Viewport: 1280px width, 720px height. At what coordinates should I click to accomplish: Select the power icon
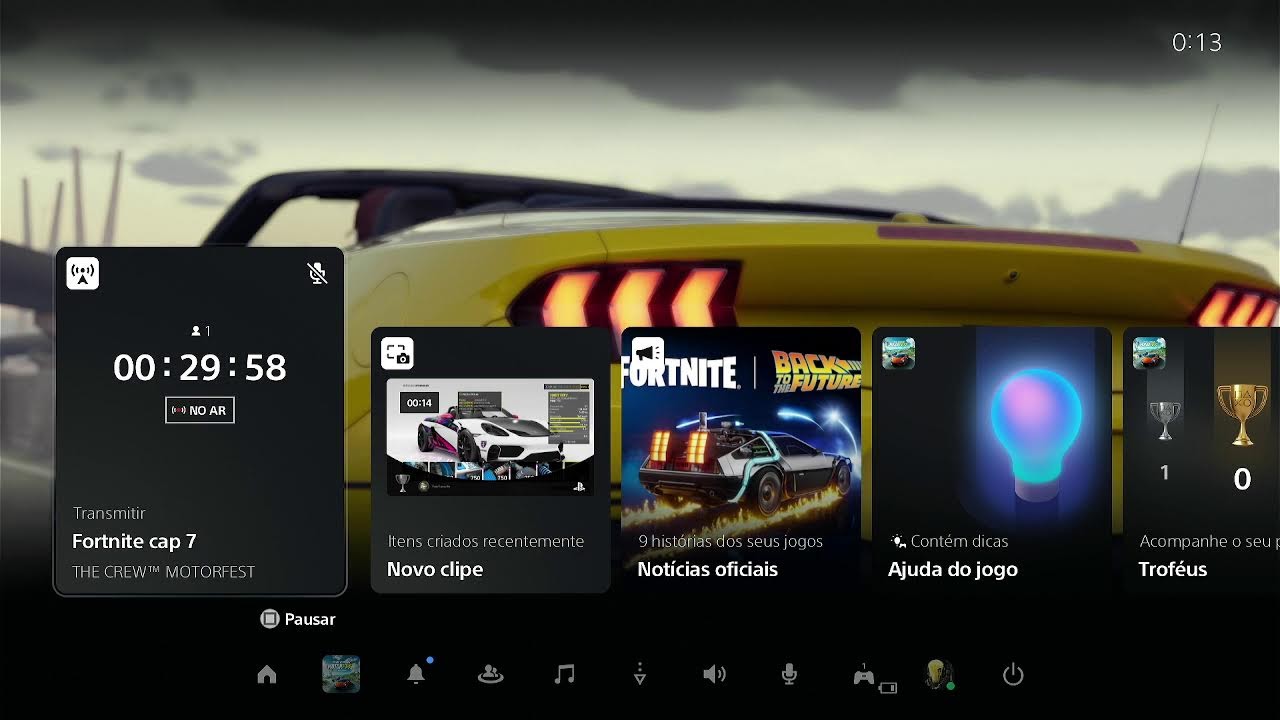[x=1013, y=675]
